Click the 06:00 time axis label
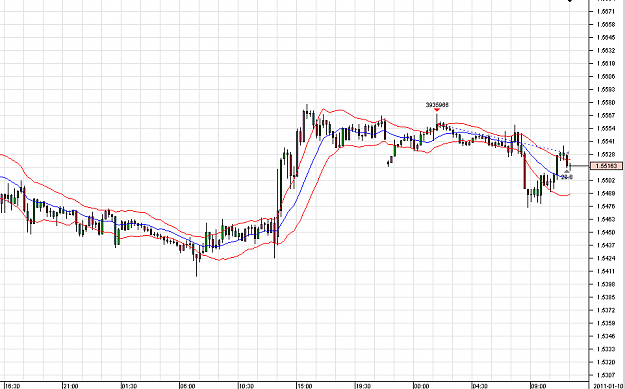The image size is (625, 389). (188, 386)
